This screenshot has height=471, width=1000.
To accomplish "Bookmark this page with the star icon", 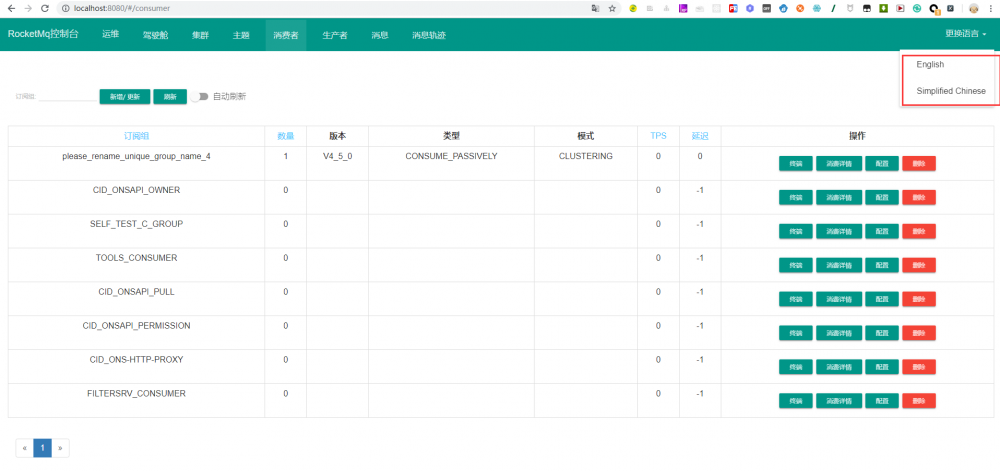I will tap(611, 8).
